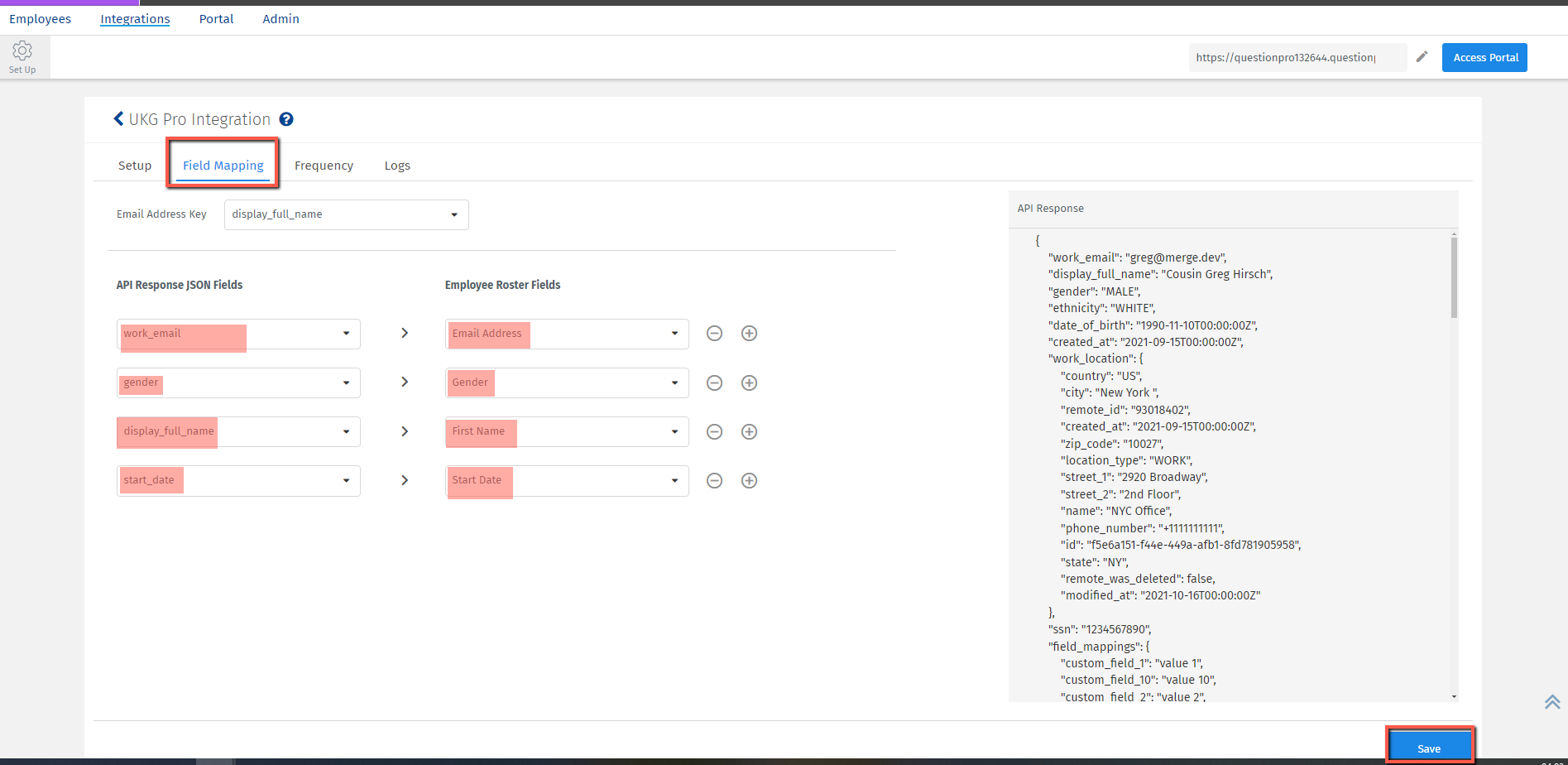Open the Logs tab
This screenshot has width=1568, height=765.
(x=397, y=165)
